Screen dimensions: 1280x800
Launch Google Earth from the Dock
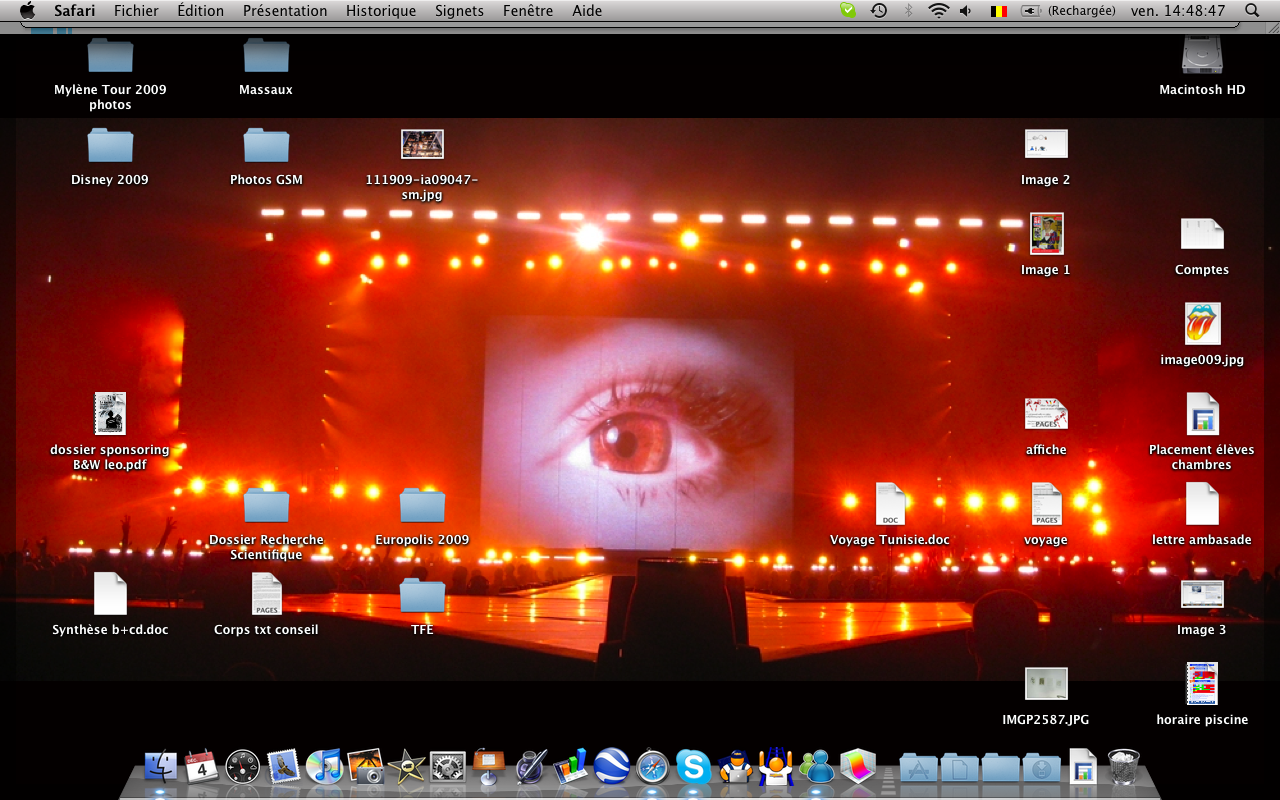tap(611, 767)
